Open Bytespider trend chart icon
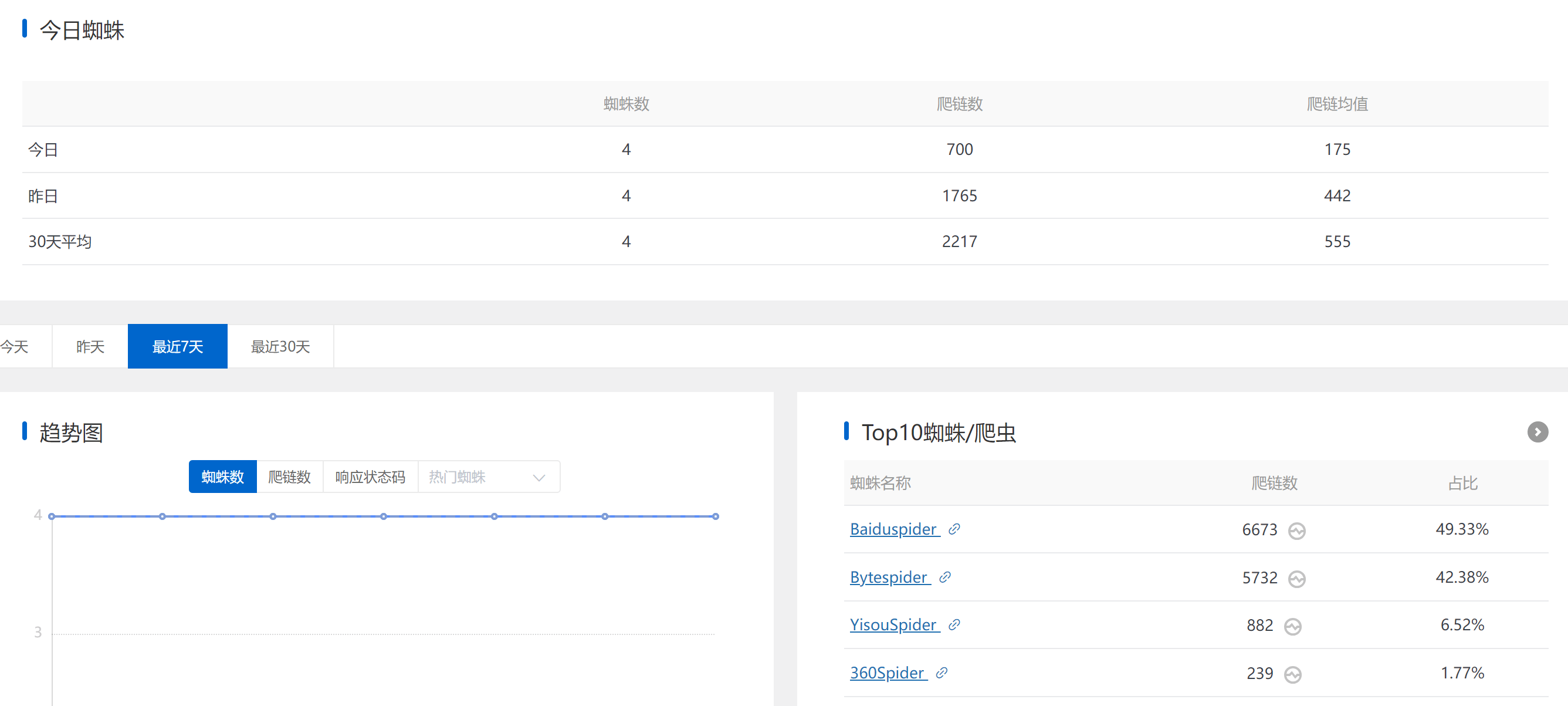Viewport: 1568px width, 706px height. pyautogui.click(x=1296, y=579)
